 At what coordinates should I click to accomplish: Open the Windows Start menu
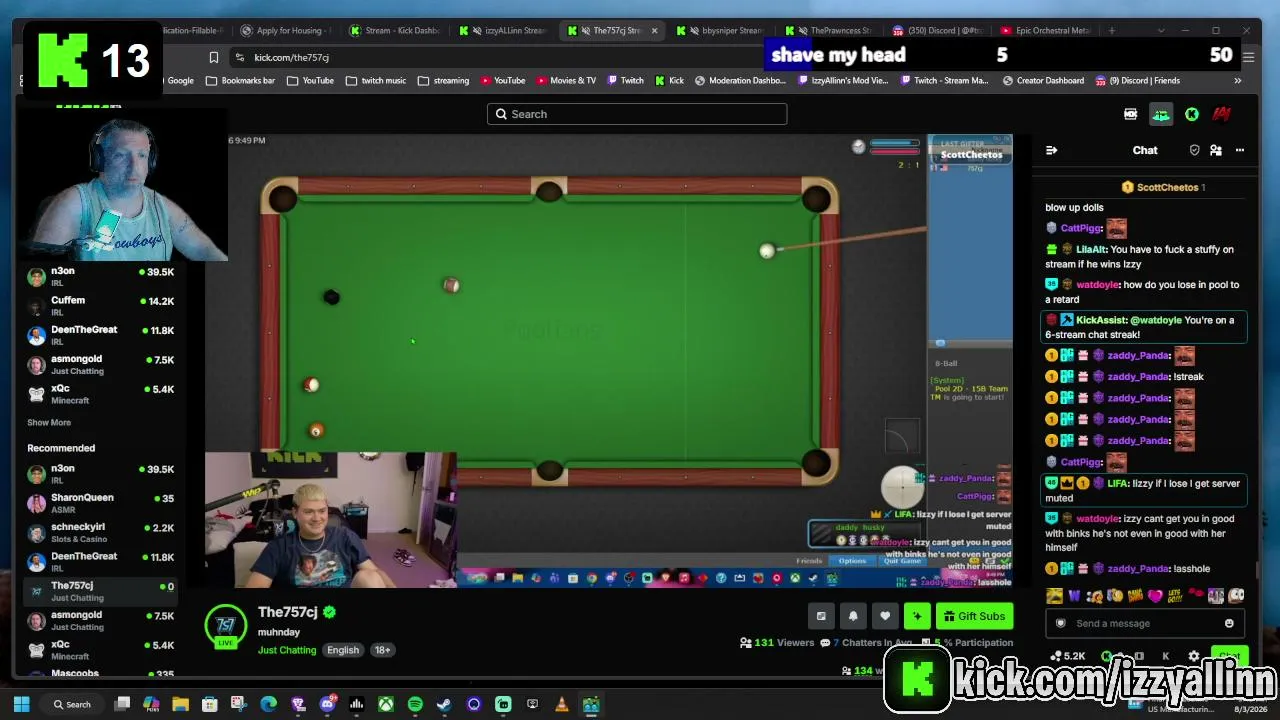coord(22,704)
